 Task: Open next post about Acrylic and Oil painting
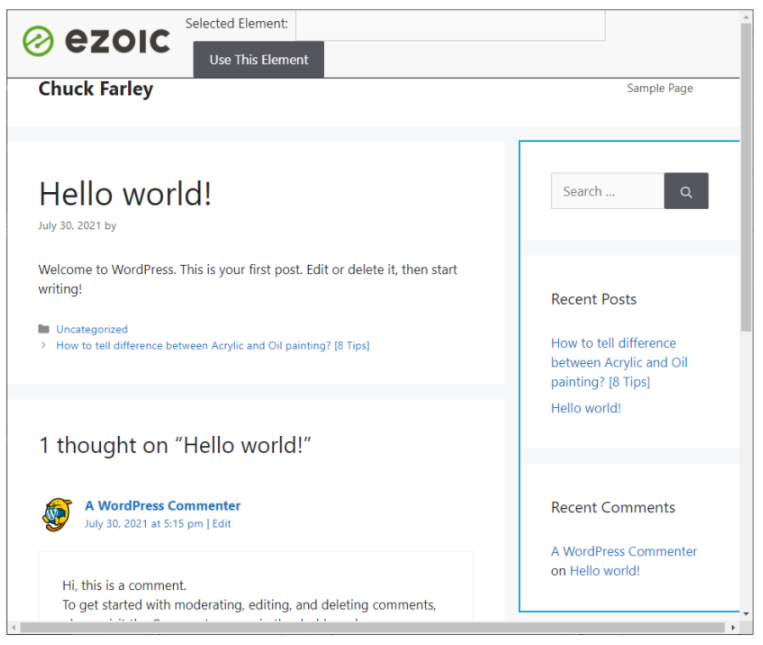point(212,346)
